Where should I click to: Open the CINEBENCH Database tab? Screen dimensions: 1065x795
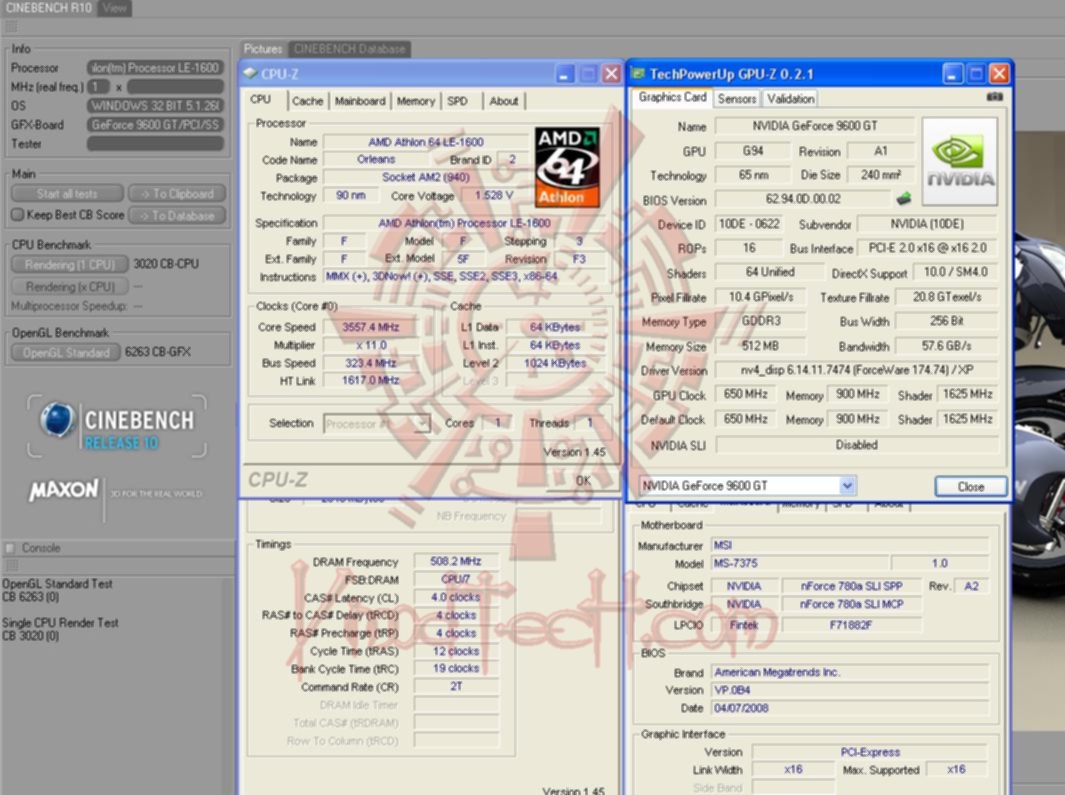(x=350, y=49)
